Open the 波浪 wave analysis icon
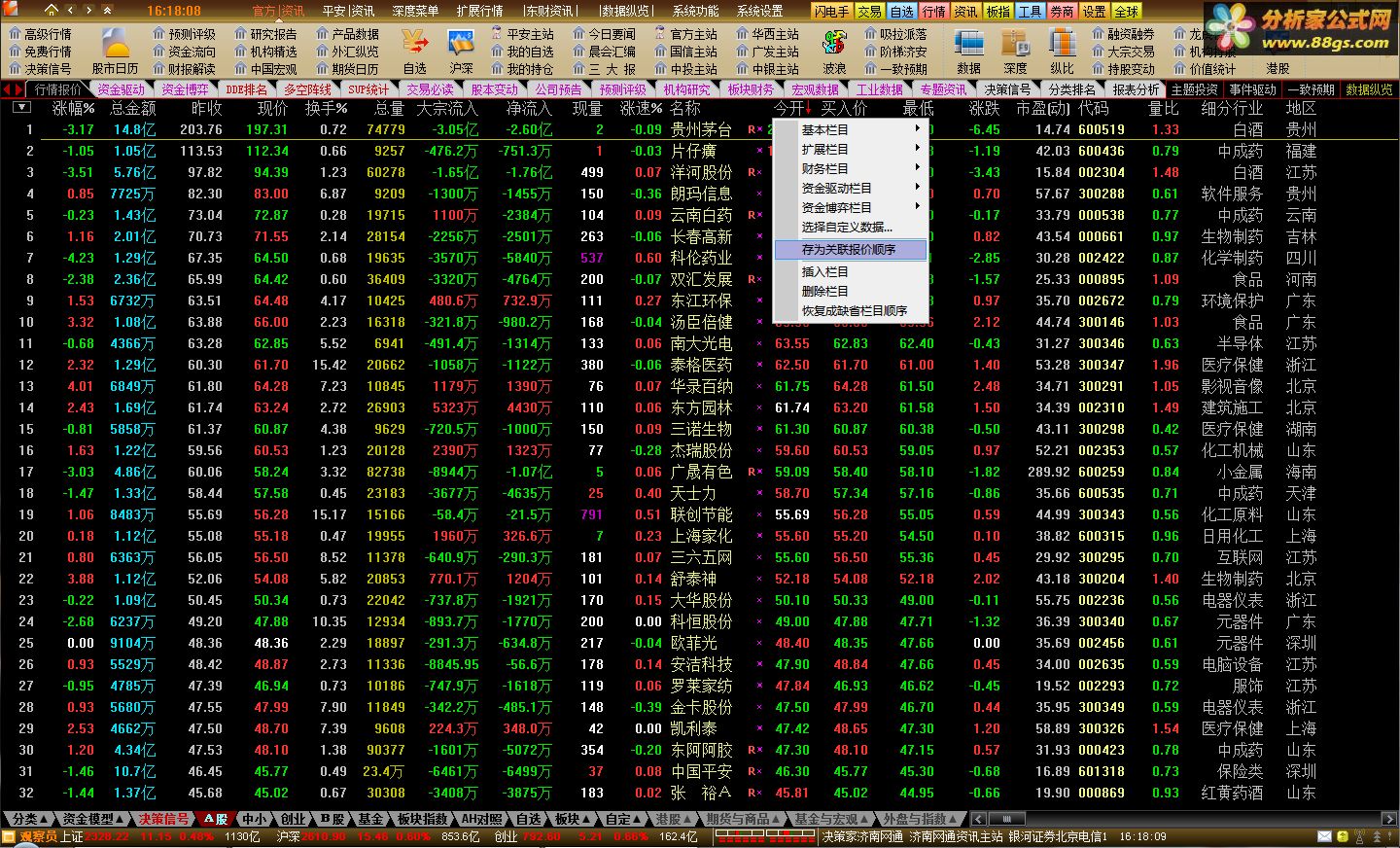The image size is (1400, 848). point(834,43)
